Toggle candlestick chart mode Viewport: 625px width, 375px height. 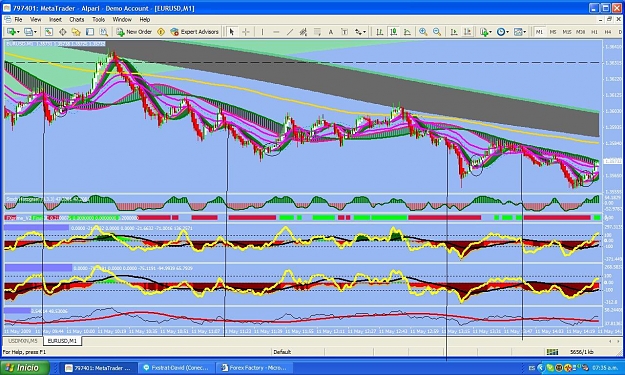tap(393, 32)
